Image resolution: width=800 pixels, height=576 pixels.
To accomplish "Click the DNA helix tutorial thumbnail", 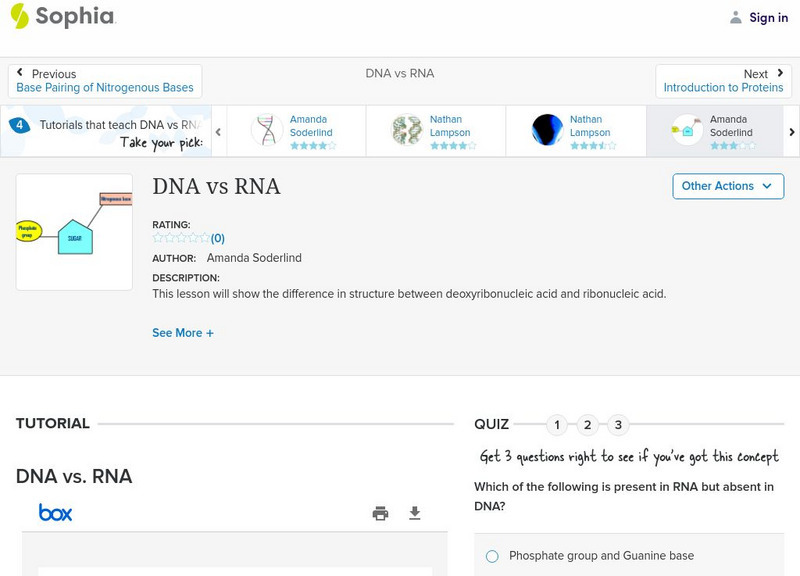I will pos(267,131).
